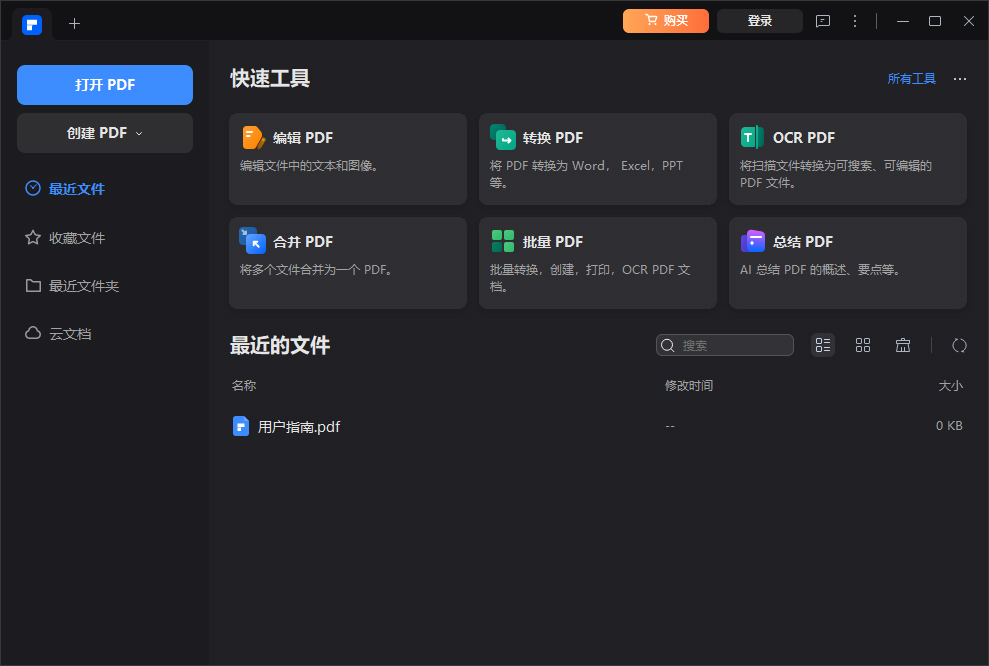This screenshot has height=666, width=989.
Task: Open the 合并 PDF tool
Action: [x=347, y=262]
